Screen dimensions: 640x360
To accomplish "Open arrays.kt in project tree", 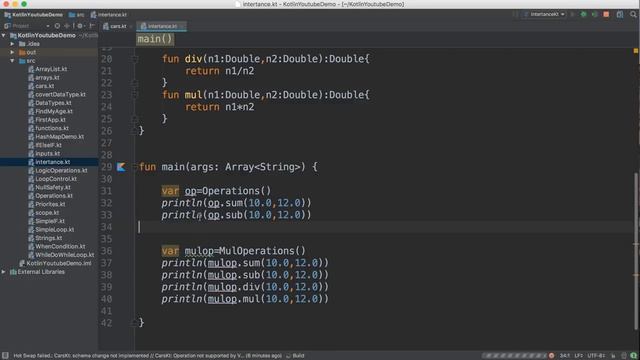I will (47, 78).
